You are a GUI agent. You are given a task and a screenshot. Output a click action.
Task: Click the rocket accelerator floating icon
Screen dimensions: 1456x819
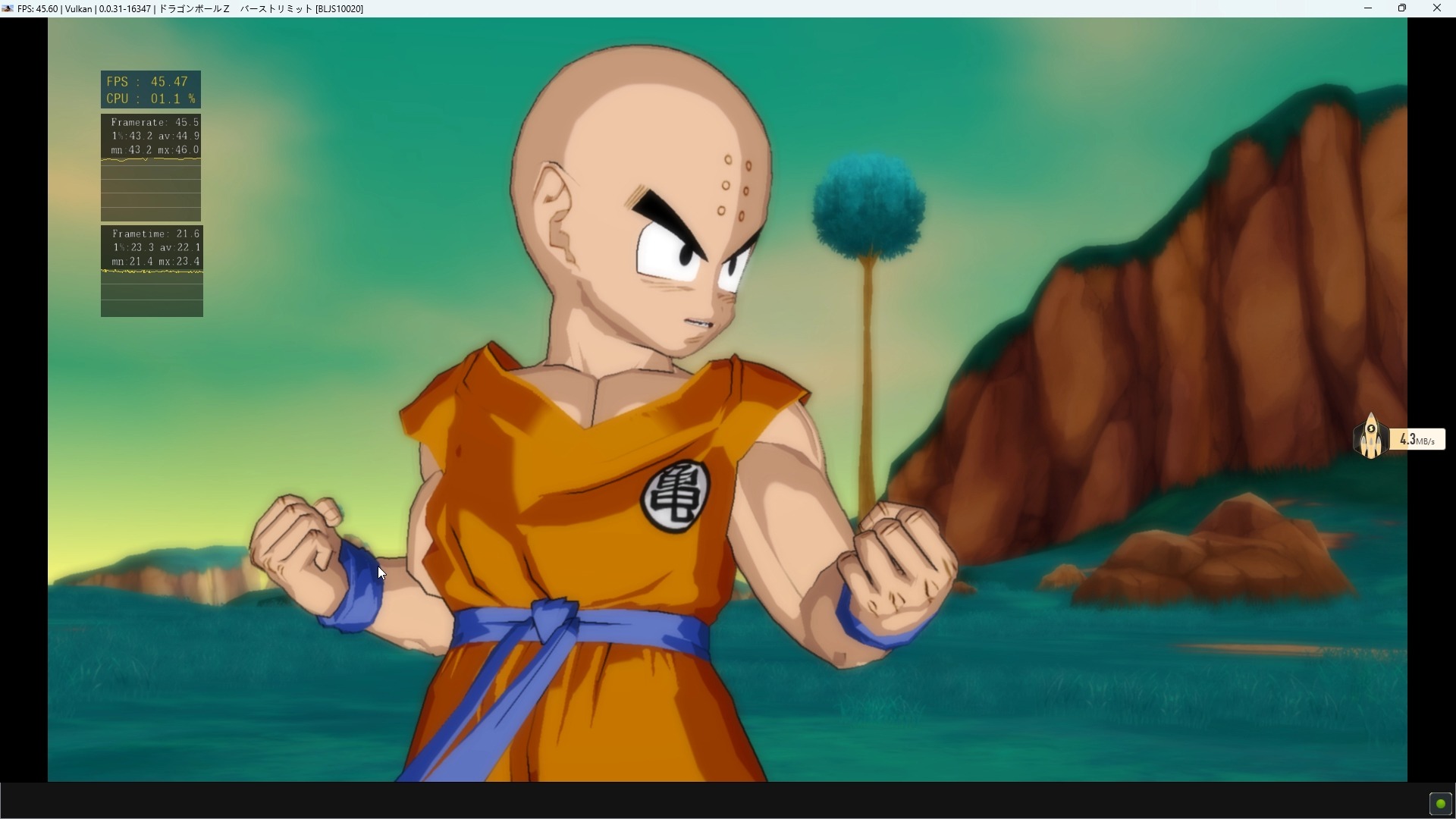tap(1370, 437)
